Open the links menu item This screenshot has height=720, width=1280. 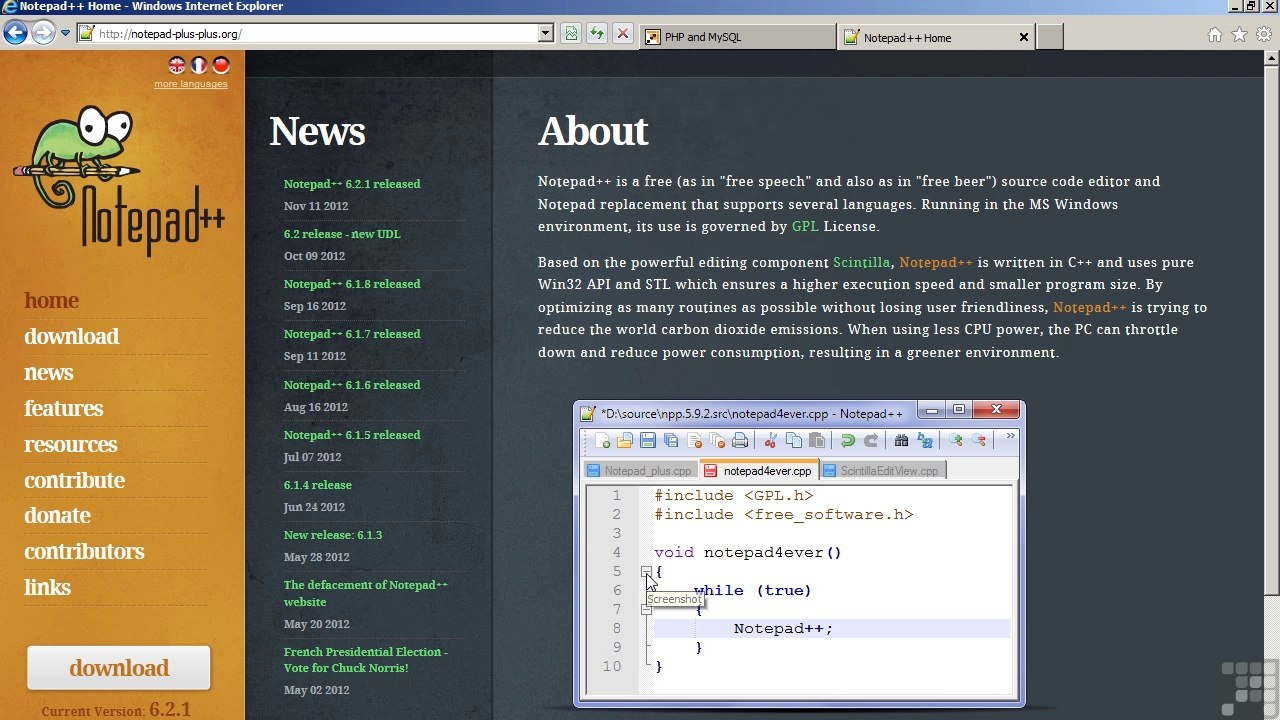click(48, 587)
